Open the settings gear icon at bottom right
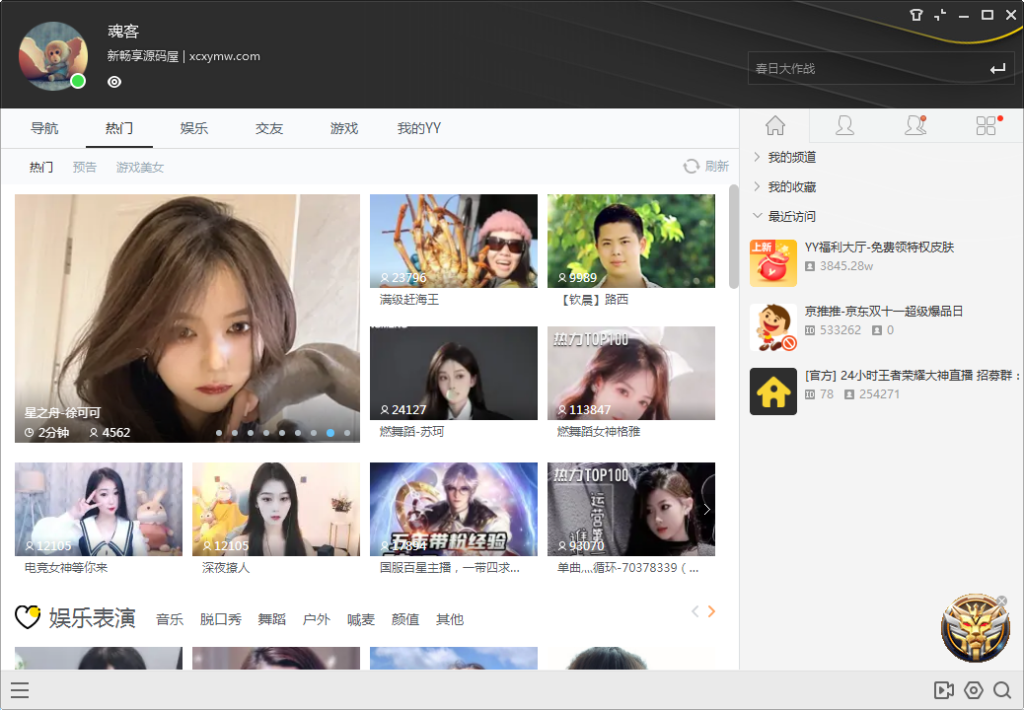This screenshot has height=710, width=1024. (972, 690)
